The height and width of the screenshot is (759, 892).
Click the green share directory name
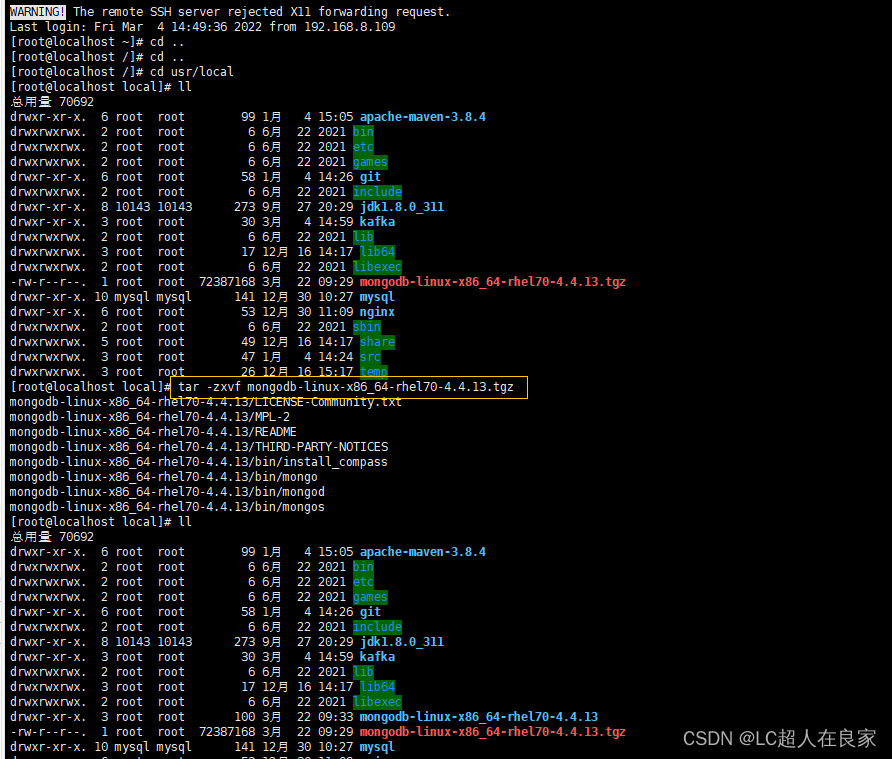(x=377, y=342)
